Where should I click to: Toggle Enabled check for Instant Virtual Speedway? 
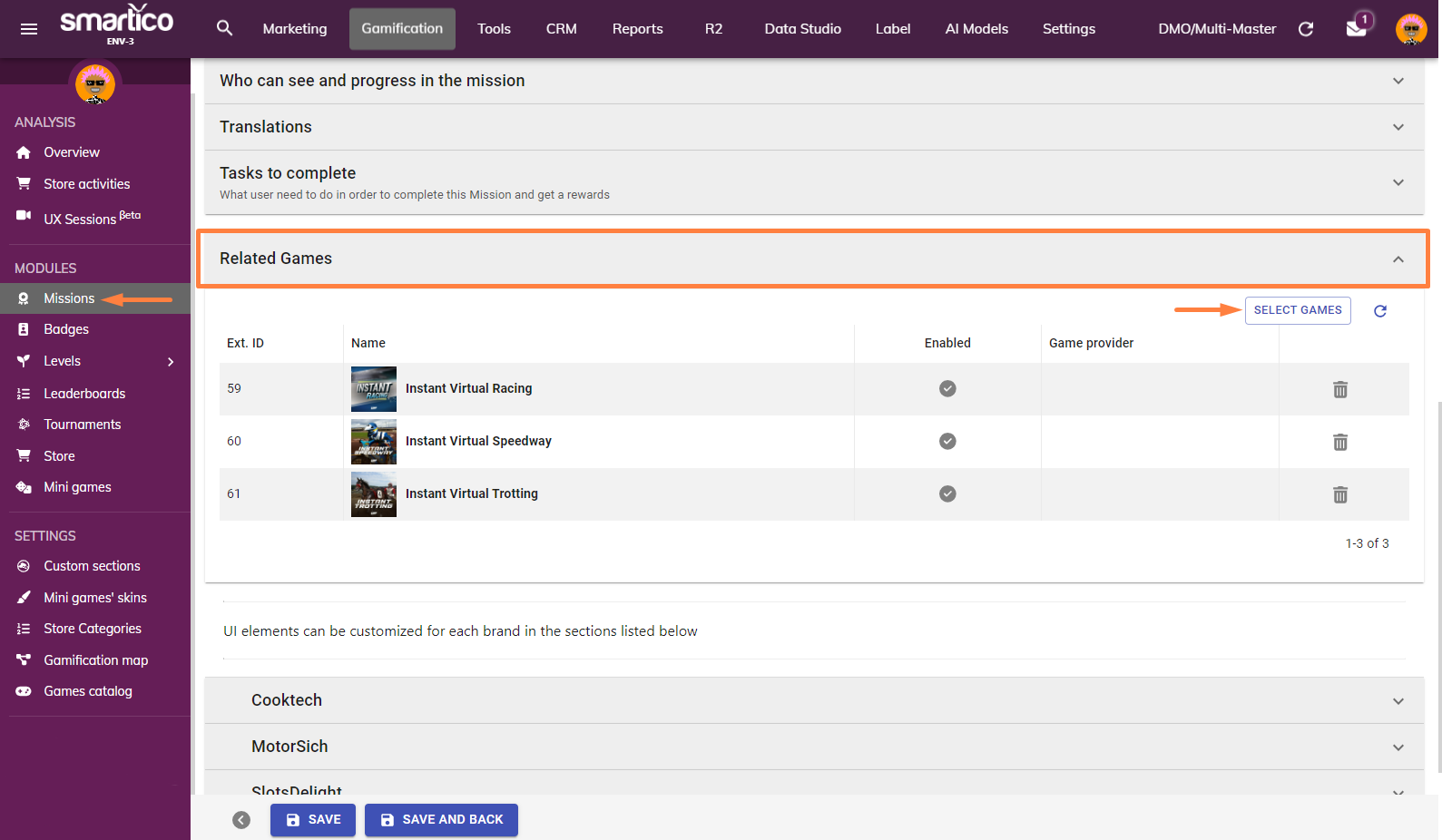click(947, 441)
